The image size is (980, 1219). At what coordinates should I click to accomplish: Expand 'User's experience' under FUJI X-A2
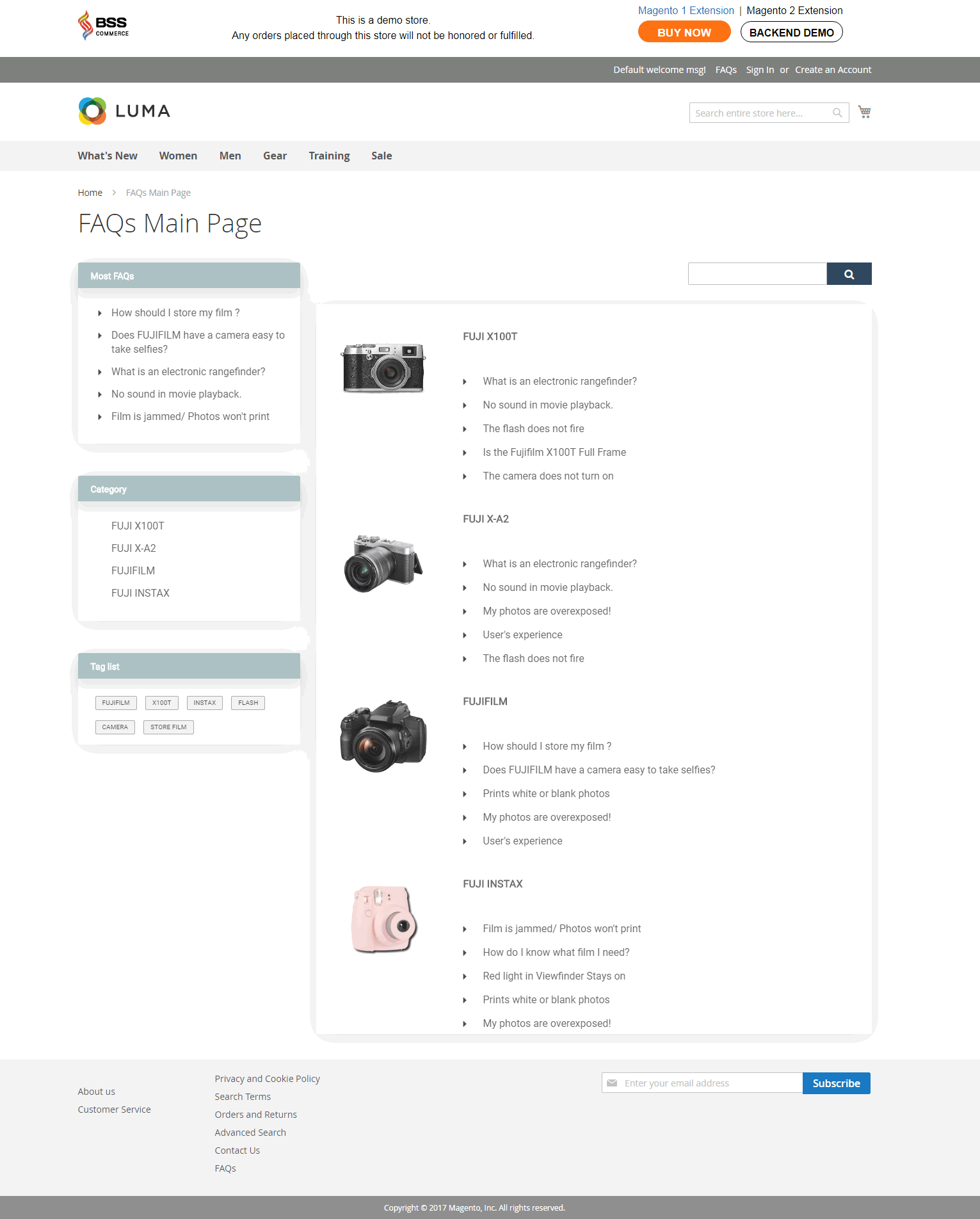click(x=522, y=634)
